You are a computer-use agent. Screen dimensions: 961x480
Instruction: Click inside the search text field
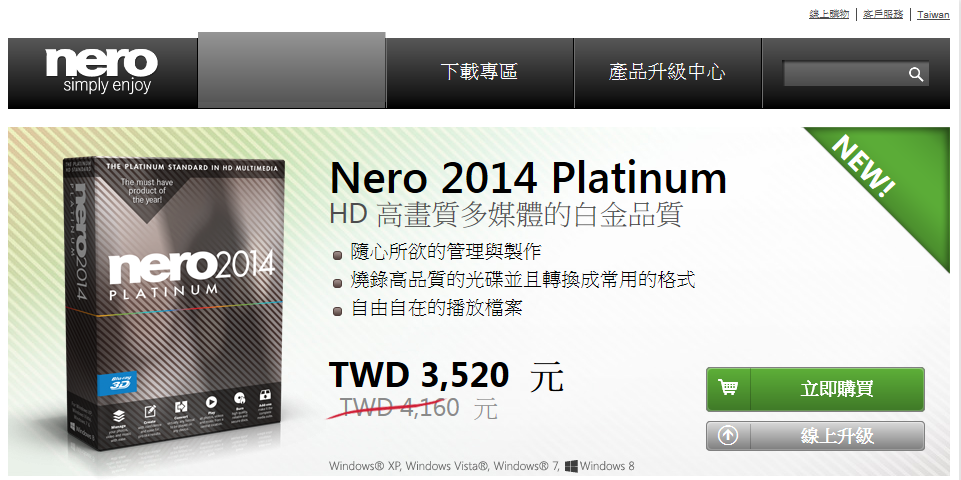click(x=845, y=74)
